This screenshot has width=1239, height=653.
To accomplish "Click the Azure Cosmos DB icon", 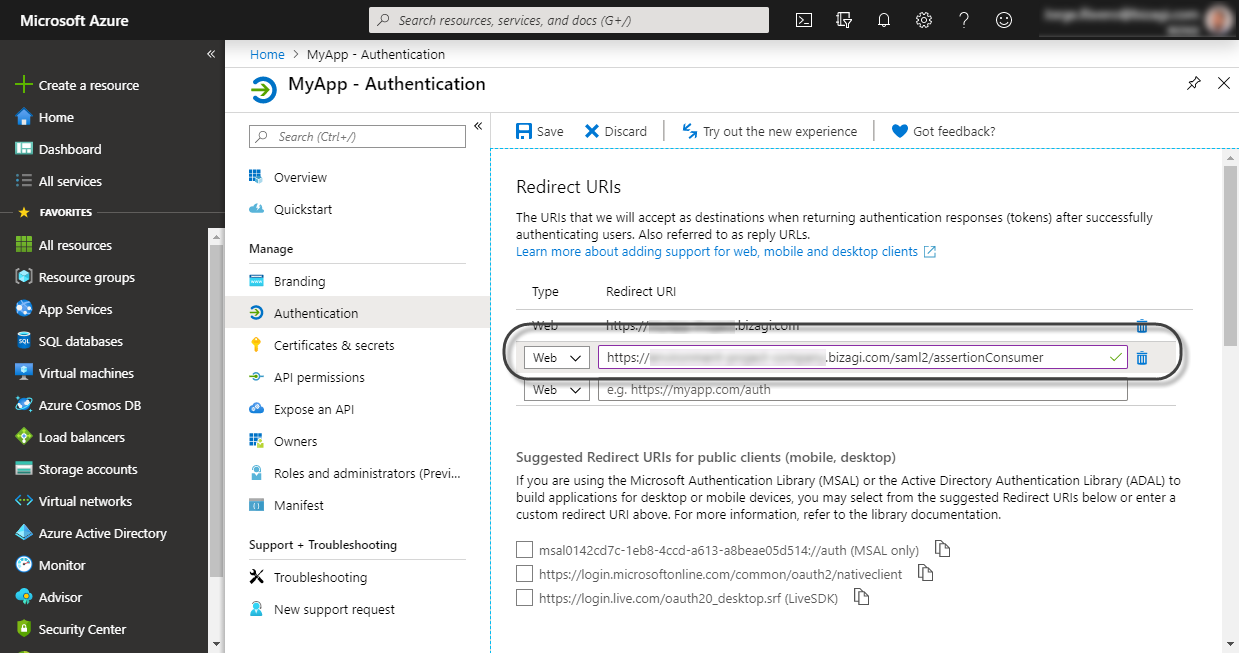I will tap(24, 405).
